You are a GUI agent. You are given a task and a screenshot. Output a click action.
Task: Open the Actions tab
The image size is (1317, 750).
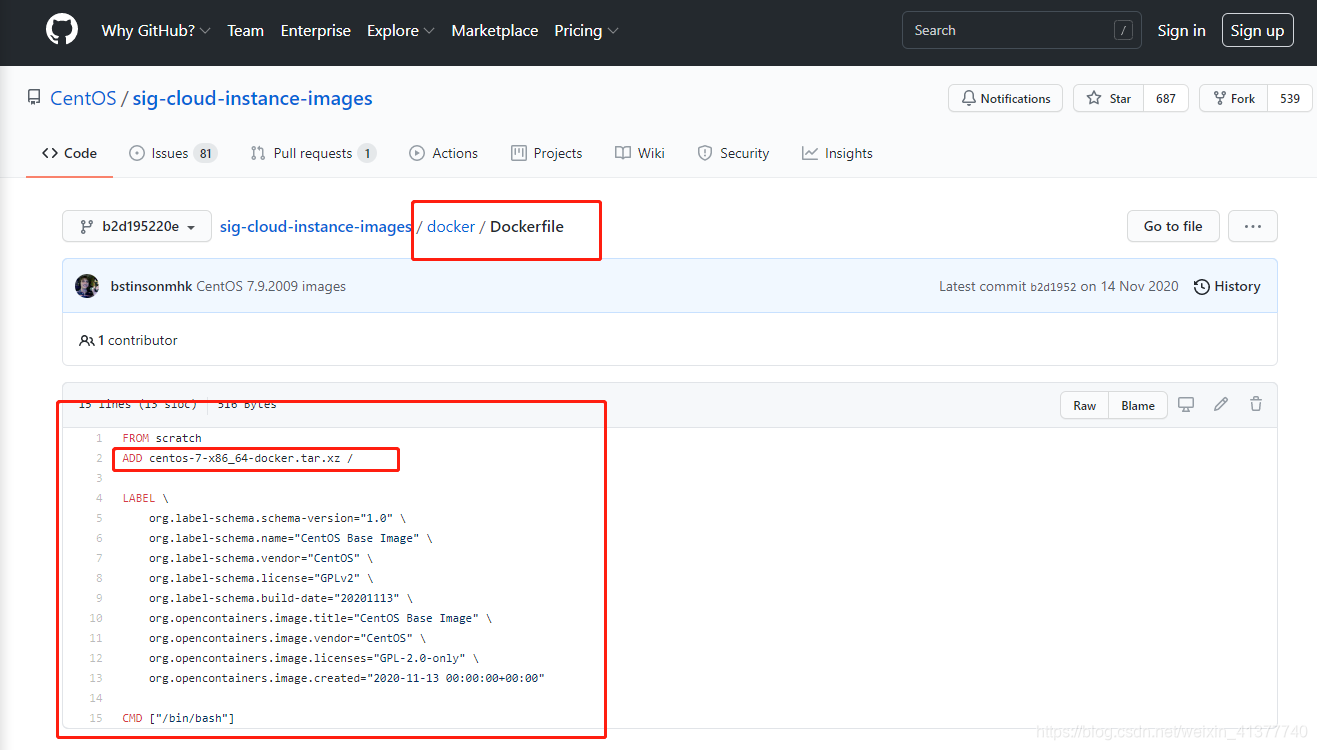click(x=443, y=153)
